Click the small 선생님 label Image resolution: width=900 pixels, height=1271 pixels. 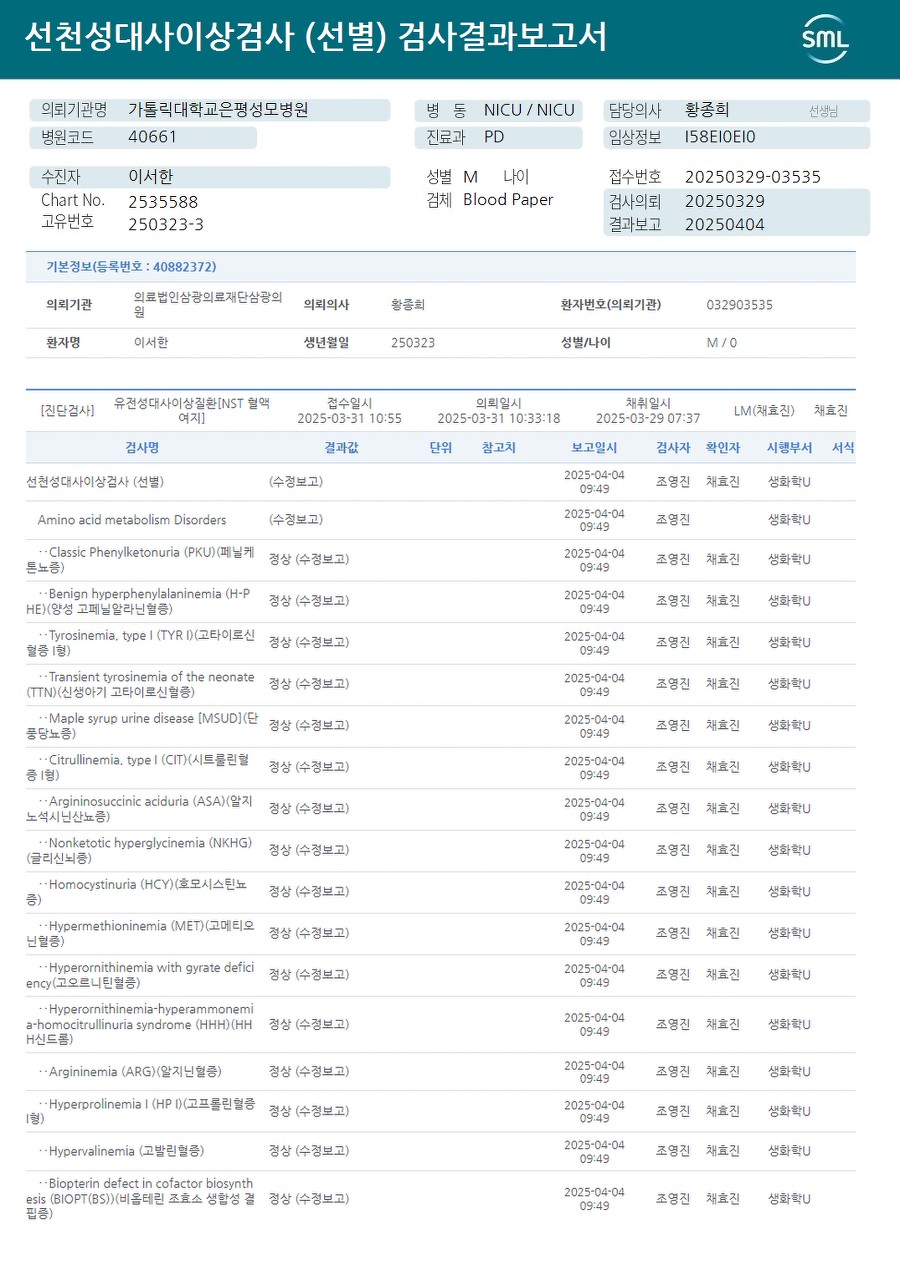pyautogui.click(x=823, y=111)
